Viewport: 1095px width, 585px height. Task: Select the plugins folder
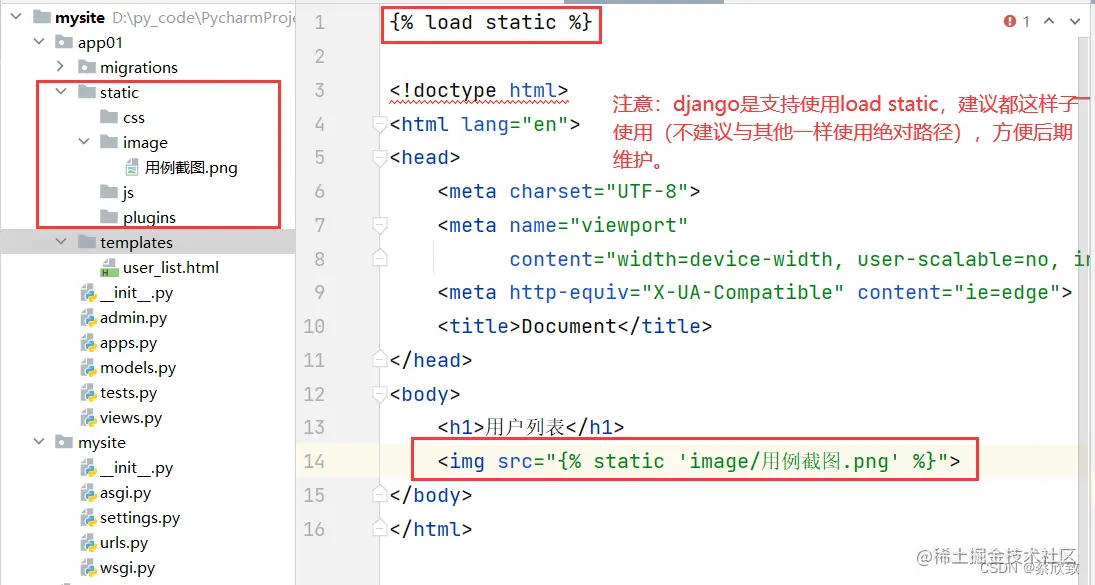coord(149,218)
